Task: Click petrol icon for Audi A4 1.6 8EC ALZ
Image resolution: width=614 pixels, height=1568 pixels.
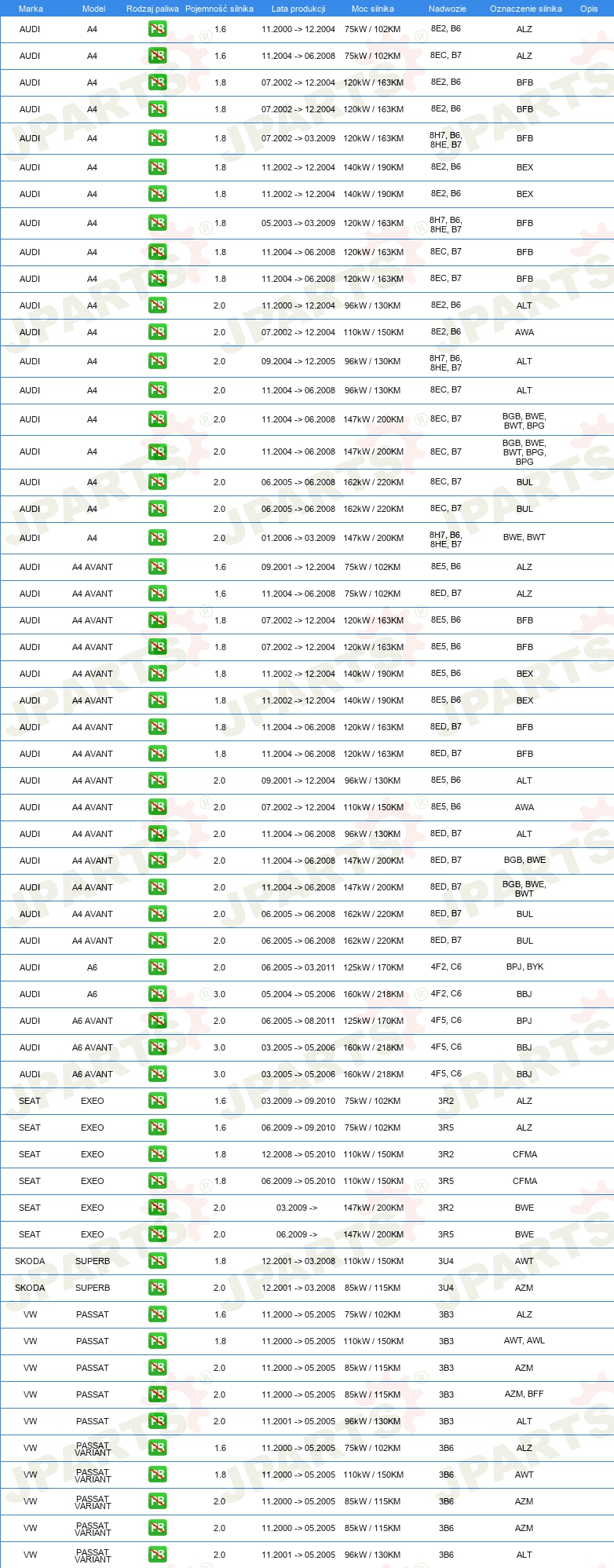Action: [x=157, y=56]
